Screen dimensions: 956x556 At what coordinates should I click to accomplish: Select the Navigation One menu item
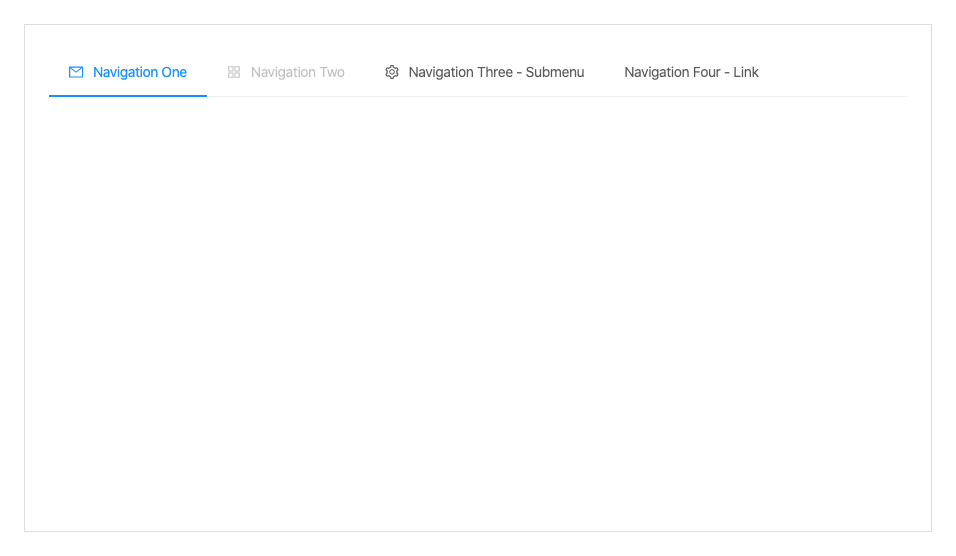[128, 72]
